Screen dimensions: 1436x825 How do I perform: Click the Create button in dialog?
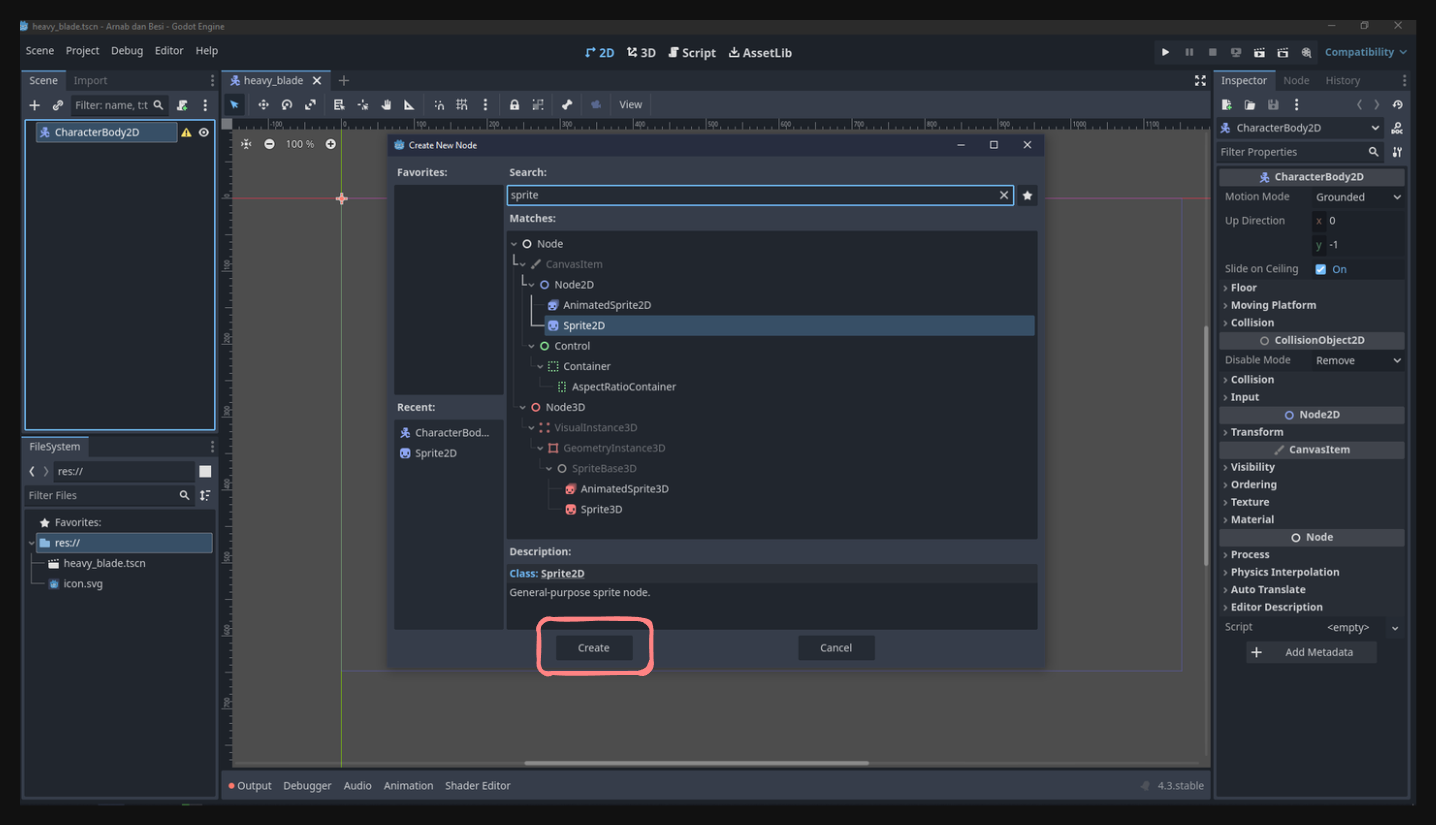[x=594, y=648]
